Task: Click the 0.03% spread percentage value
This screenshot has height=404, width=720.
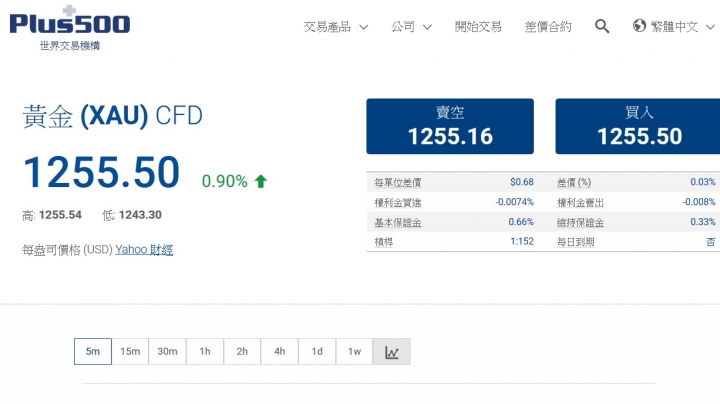Action: [x=703, y=182]
